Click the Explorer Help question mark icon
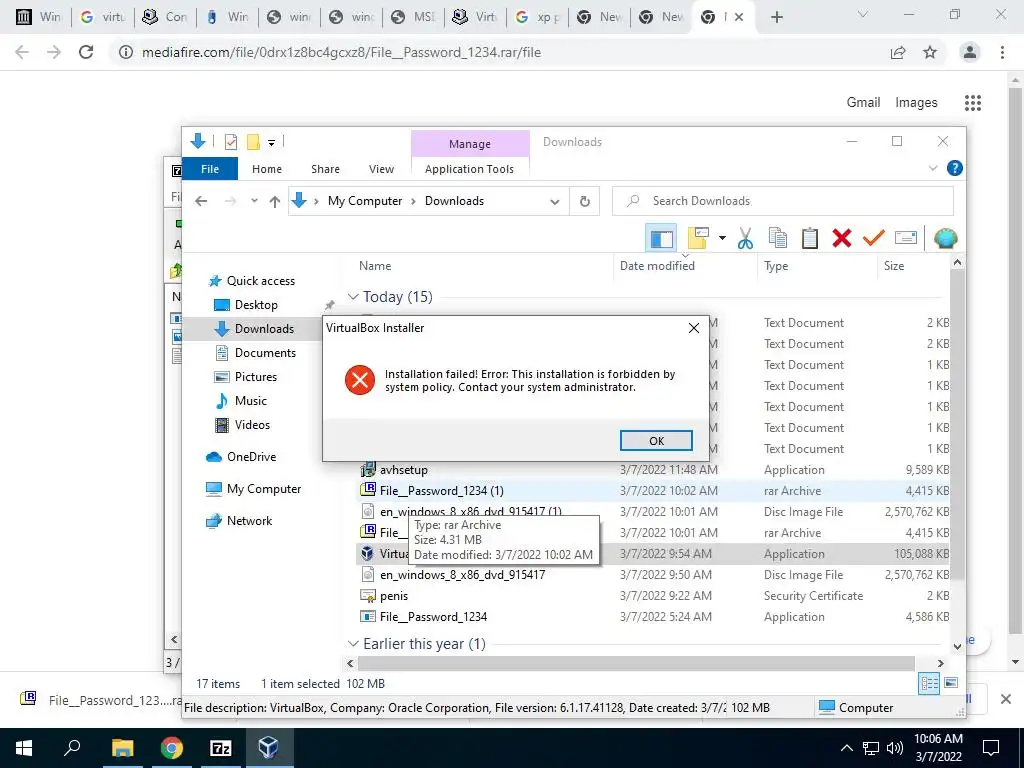1024x768 pixels. coord(954,168)
